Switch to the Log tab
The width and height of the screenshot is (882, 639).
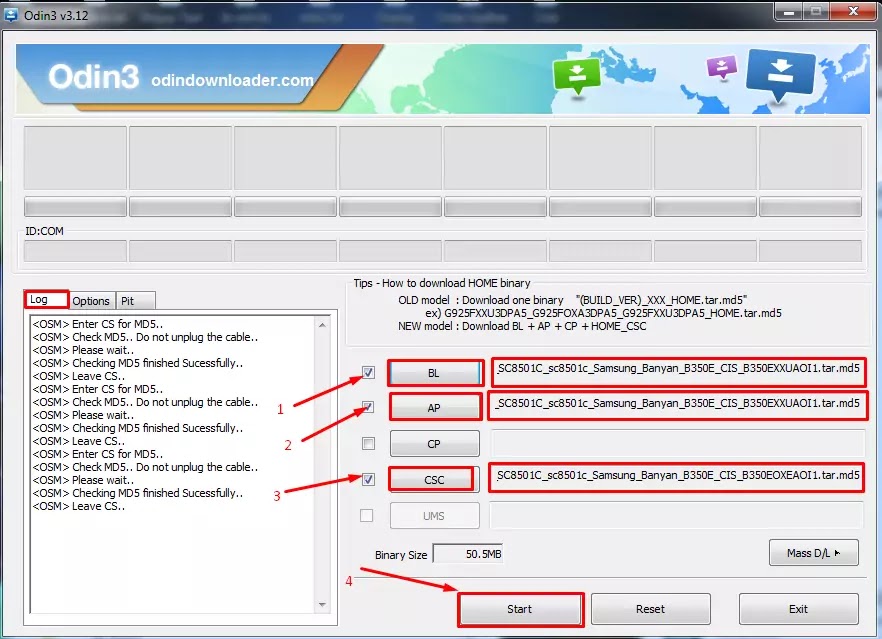[46, 299]
